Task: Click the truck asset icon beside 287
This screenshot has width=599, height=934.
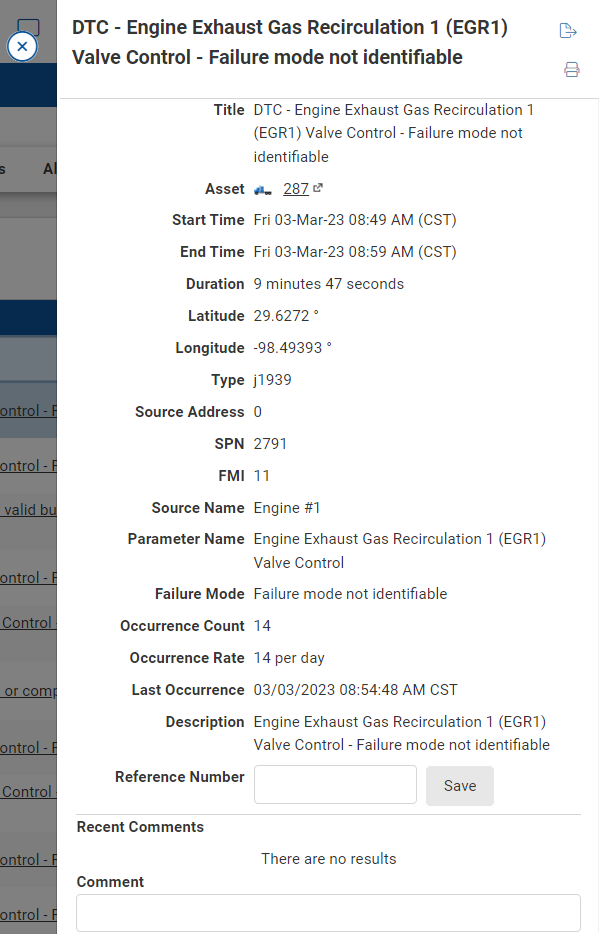Action: pos(262,188)
